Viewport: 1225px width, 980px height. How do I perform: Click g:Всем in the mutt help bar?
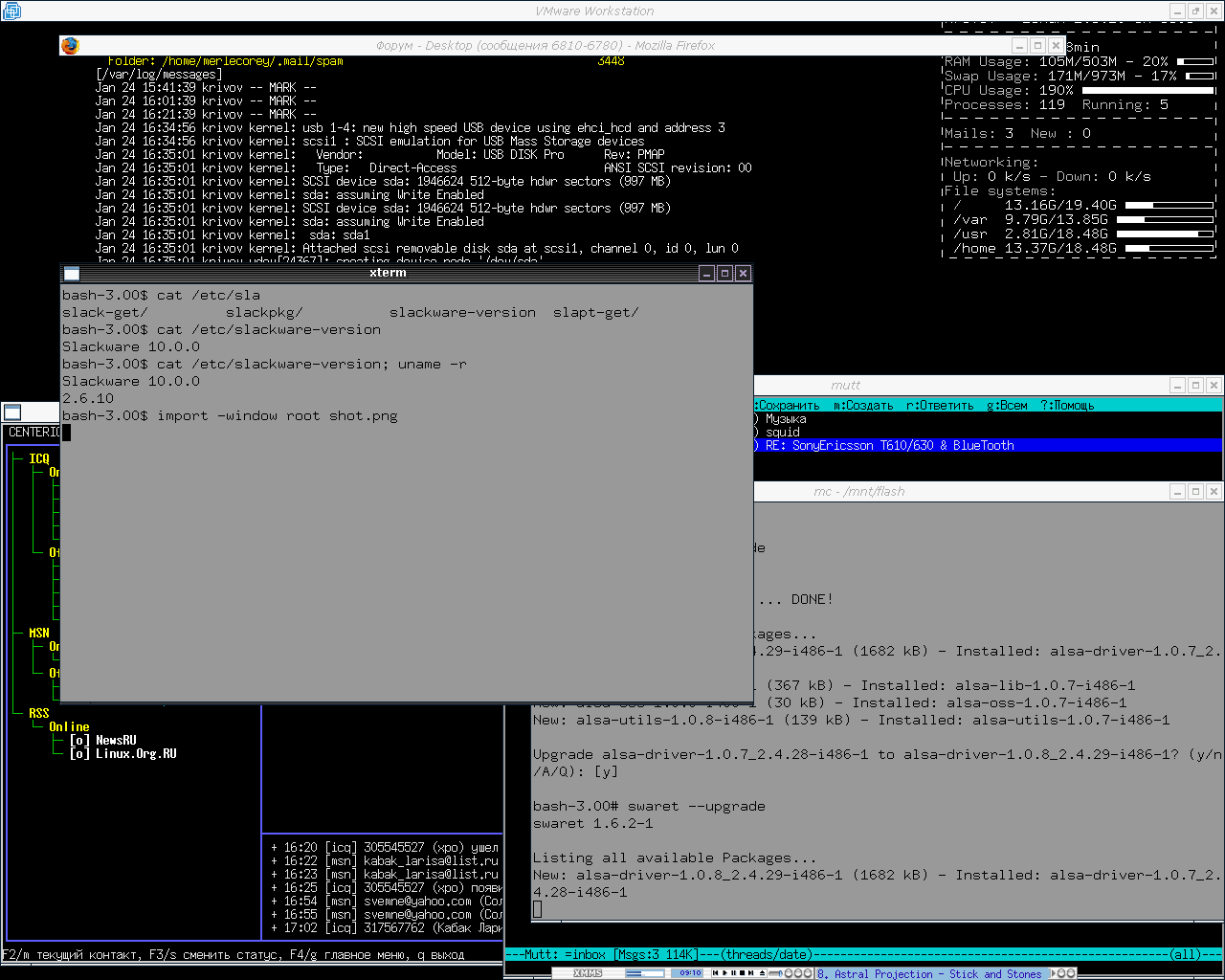[x=1007, y=405]
